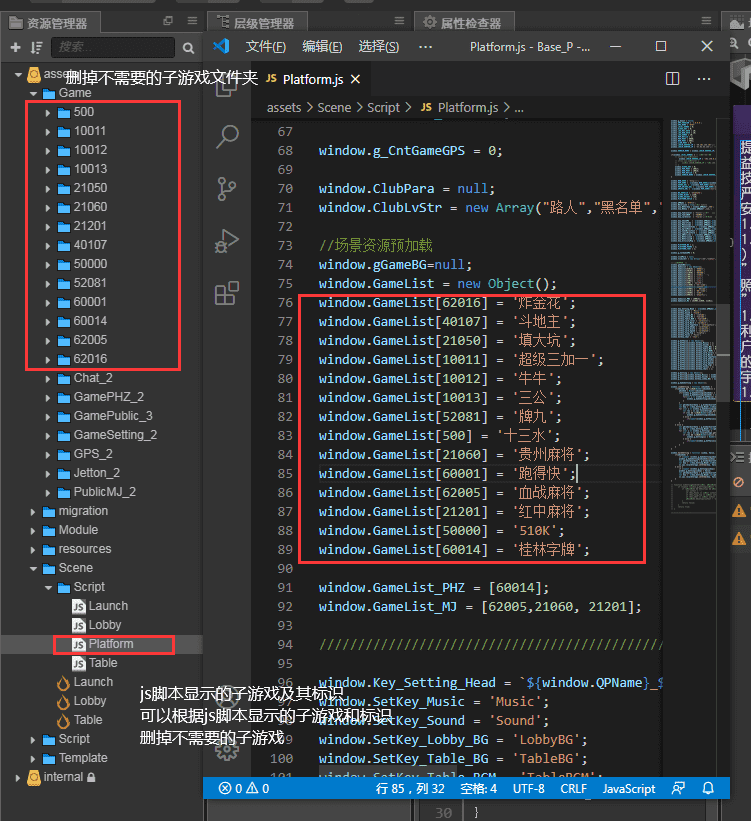Image resolution: width=751 pixels, height=821 pixels.
Task: Open the Source Control view
Action: pos(227,189)
